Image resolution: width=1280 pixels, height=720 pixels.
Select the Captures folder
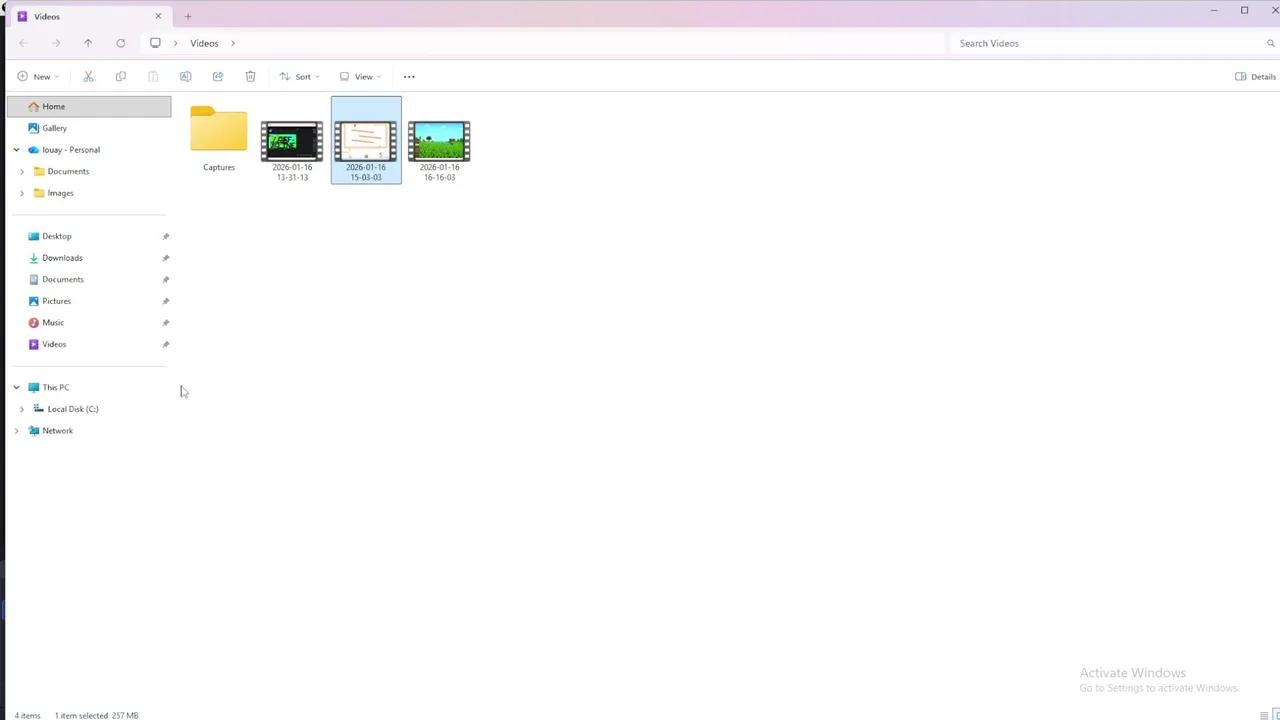pos(219,139)
